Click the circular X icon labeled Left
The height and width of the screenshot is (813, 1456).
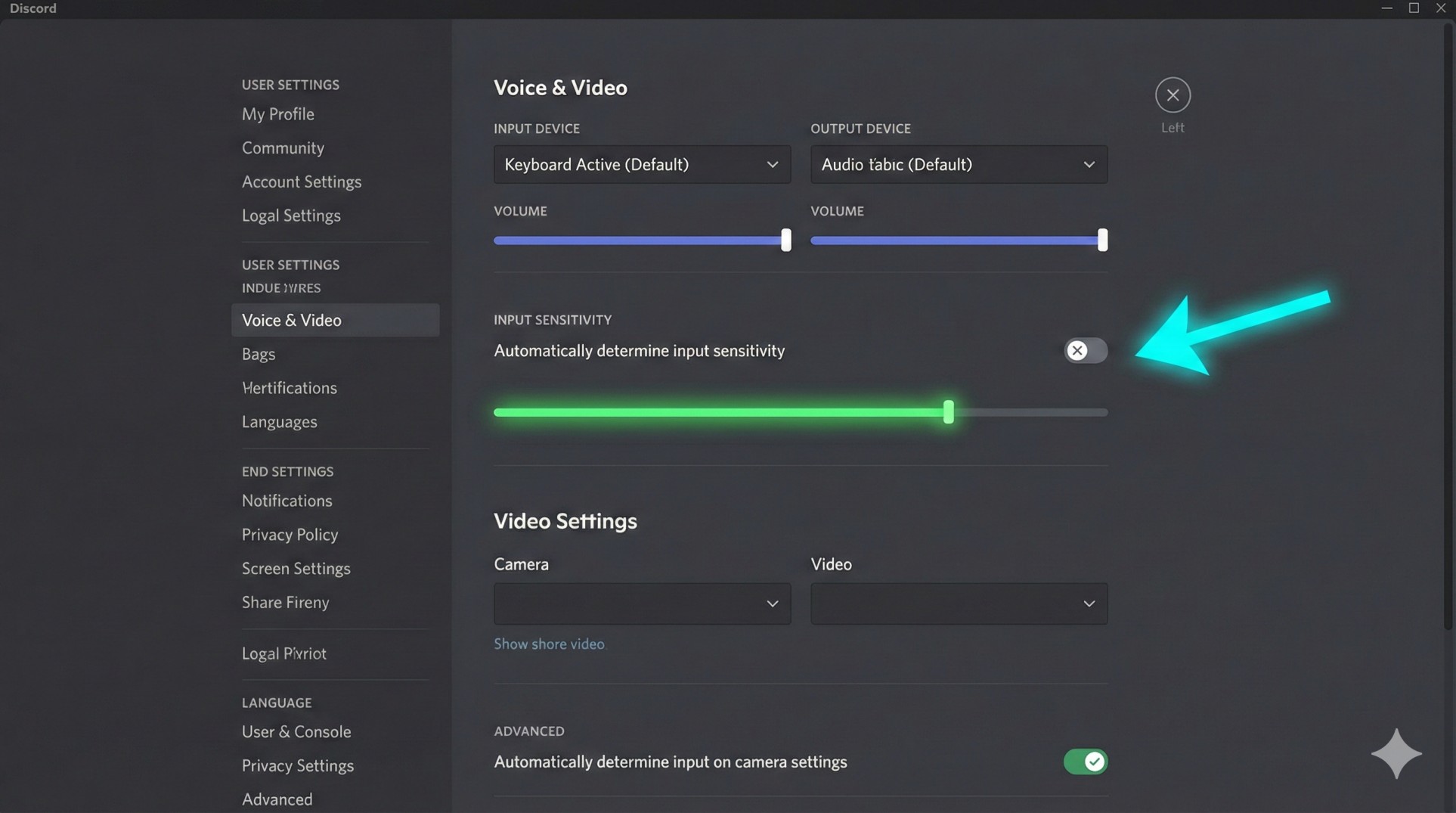pyautogui.click(x=1172, y=95)
